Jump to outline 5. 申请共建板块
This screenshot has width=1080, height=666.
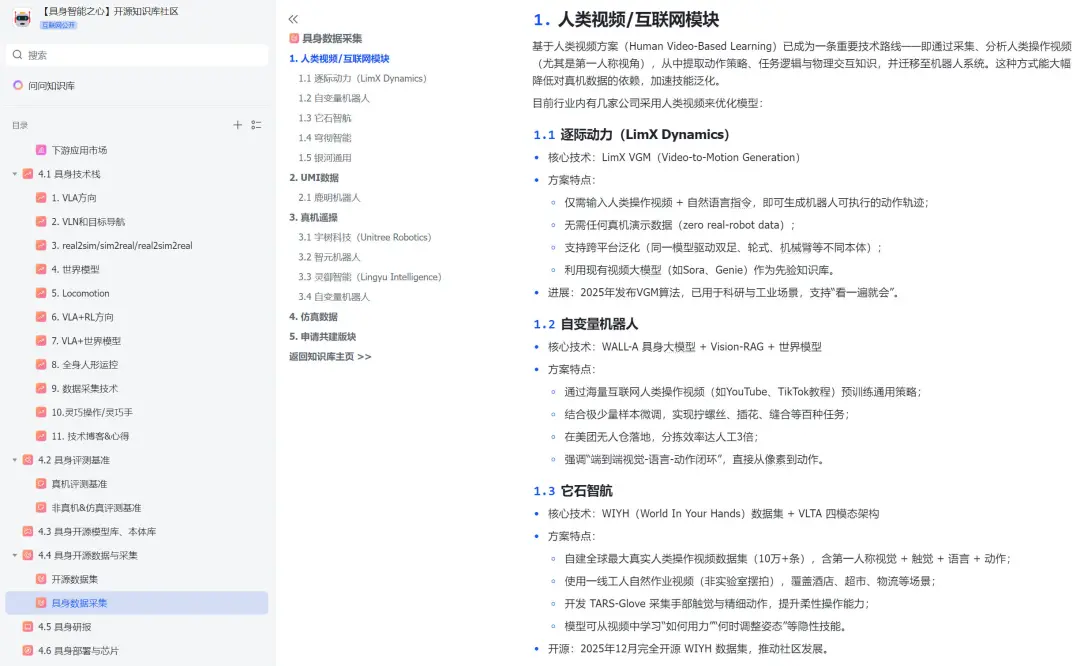pos(322,337)
